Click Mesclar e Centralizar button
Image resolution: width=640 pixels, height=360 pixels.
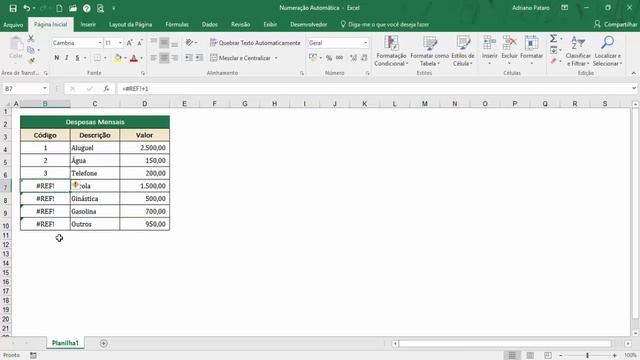[240, 58]
